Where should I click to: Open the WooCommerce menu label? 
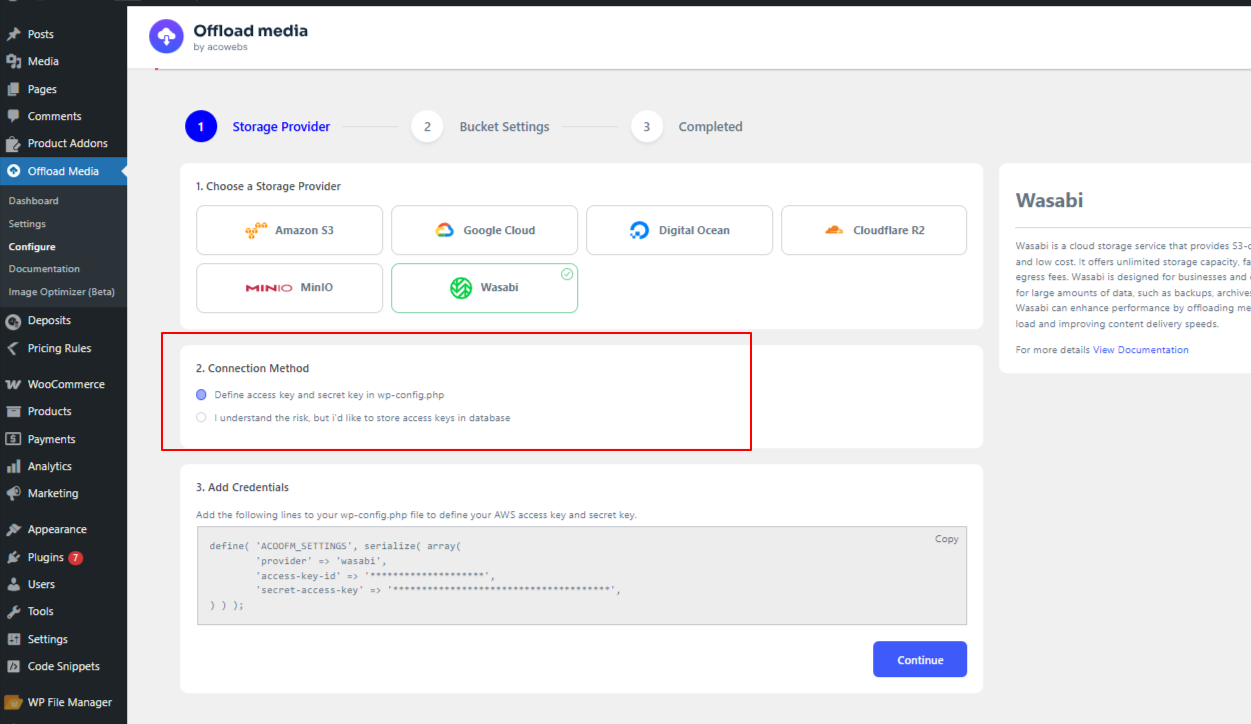click(66, 384)
